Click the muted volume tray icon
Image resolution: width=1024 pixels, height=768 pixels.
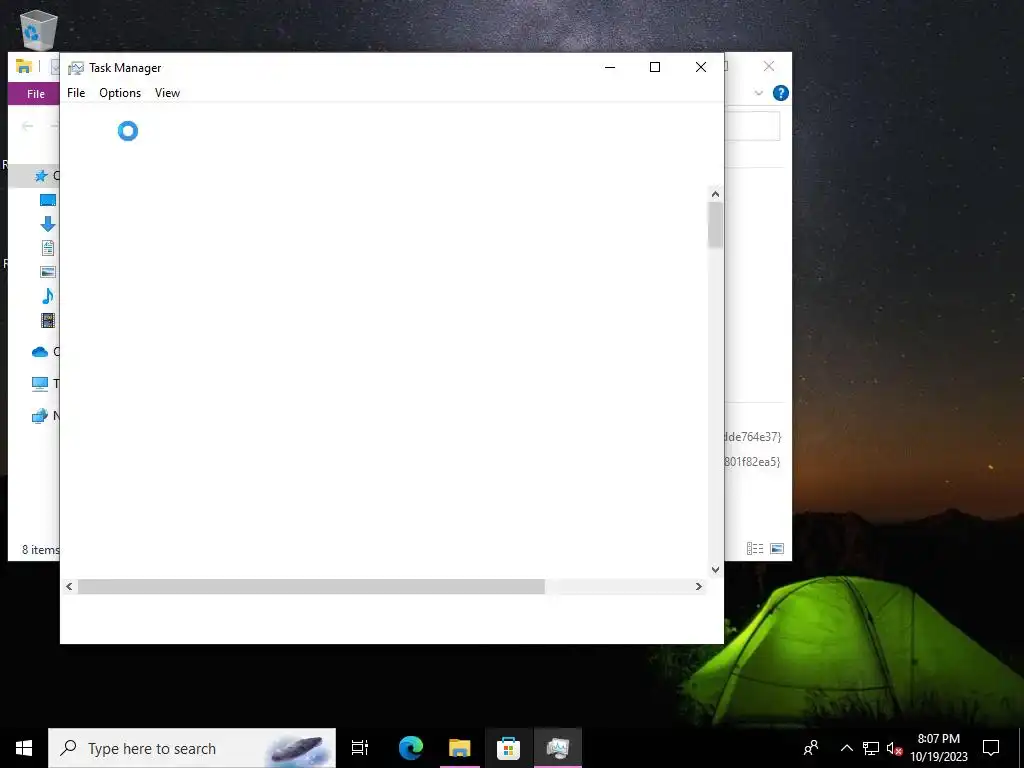(894, 748)
